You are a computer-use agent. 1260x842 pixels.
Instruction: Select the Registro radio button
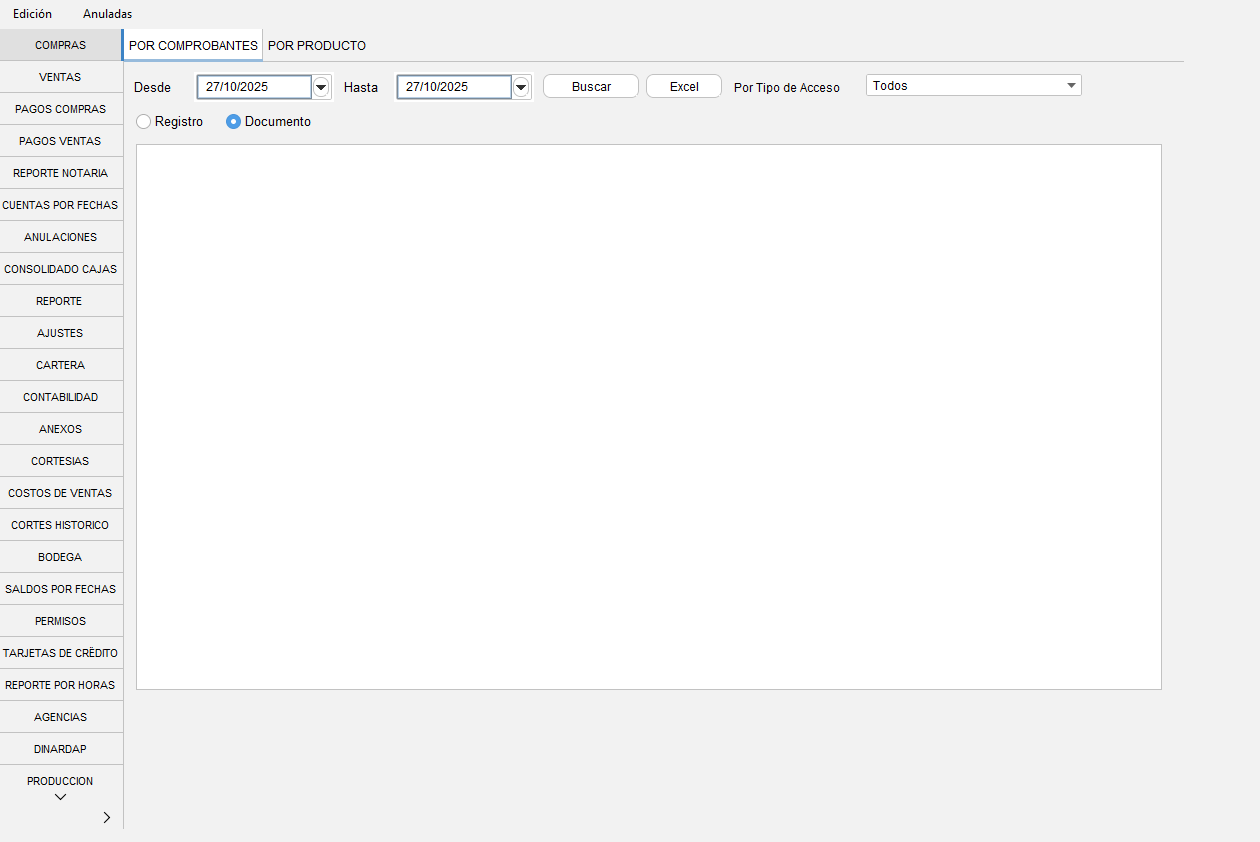[x=144, y=122]
